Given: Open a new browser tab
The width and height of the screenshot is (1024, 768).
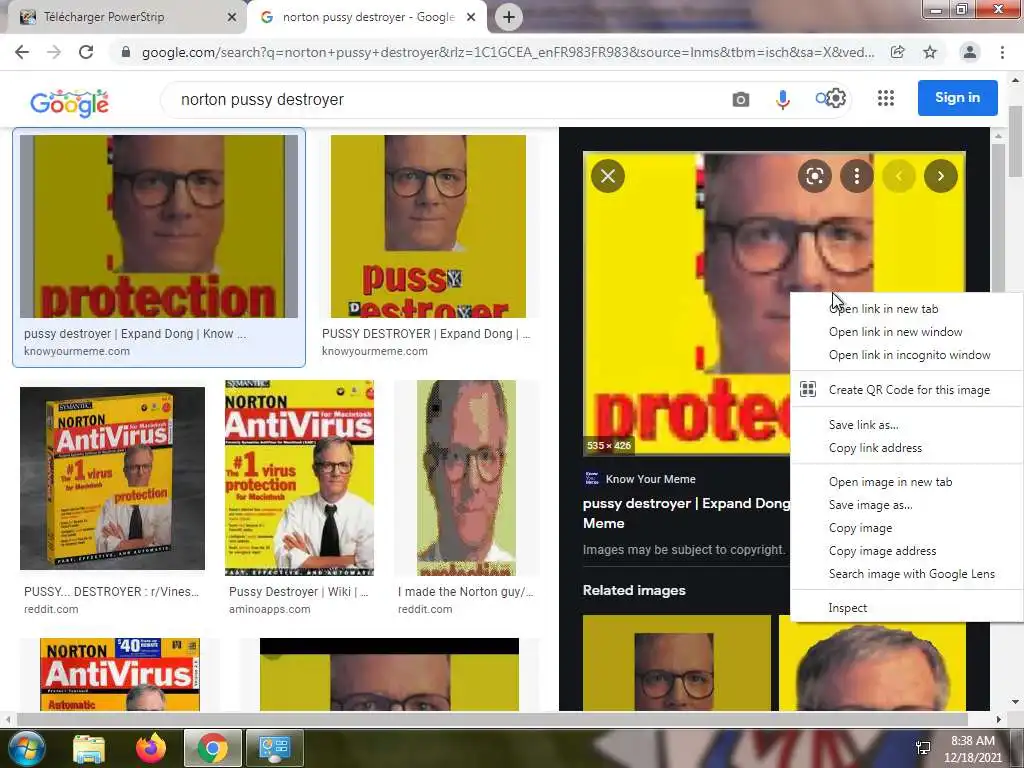Looking at the screenshot, I should point(509,17).
